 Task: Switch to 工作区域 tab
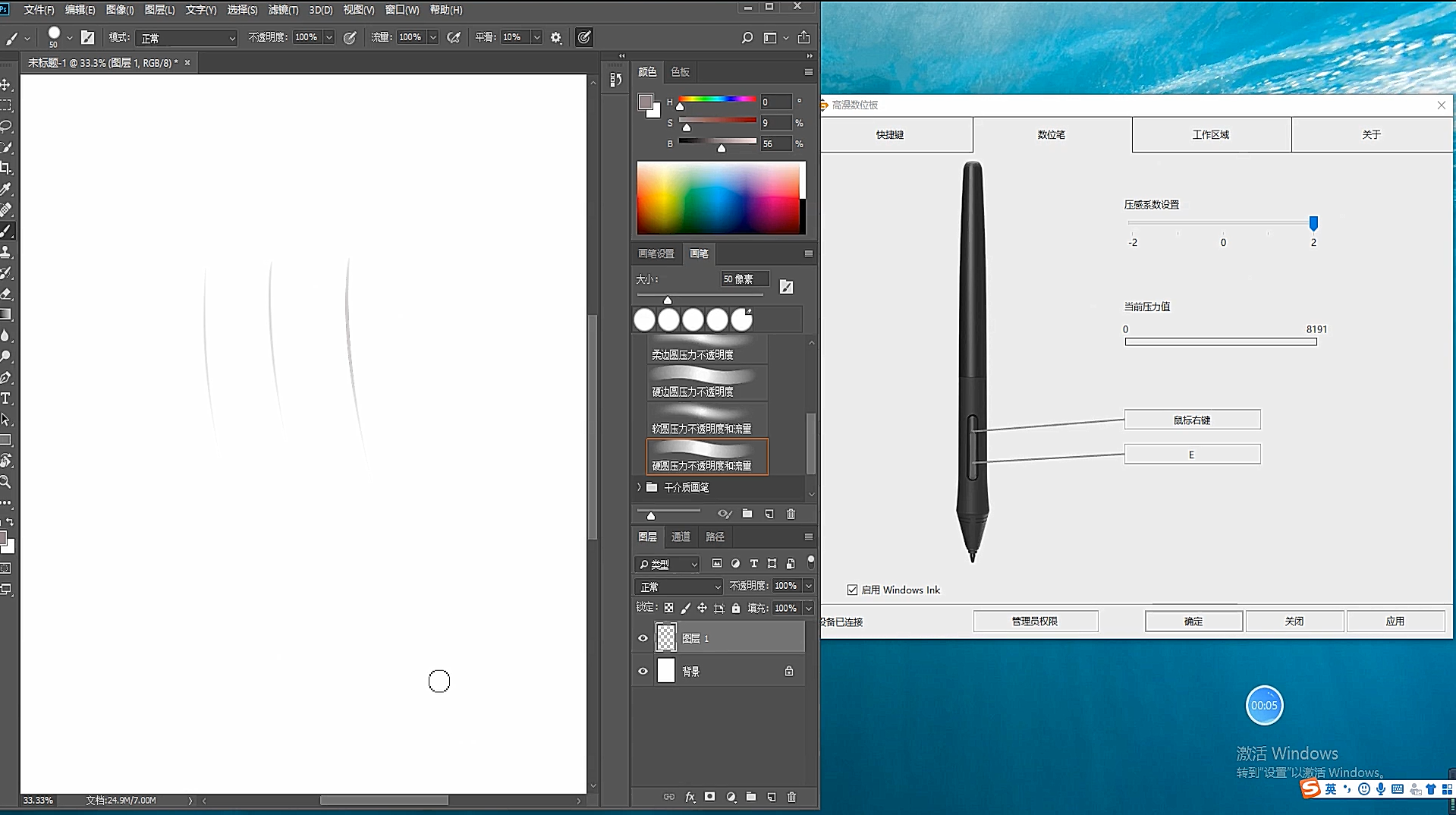click(x=1211, y=134)
